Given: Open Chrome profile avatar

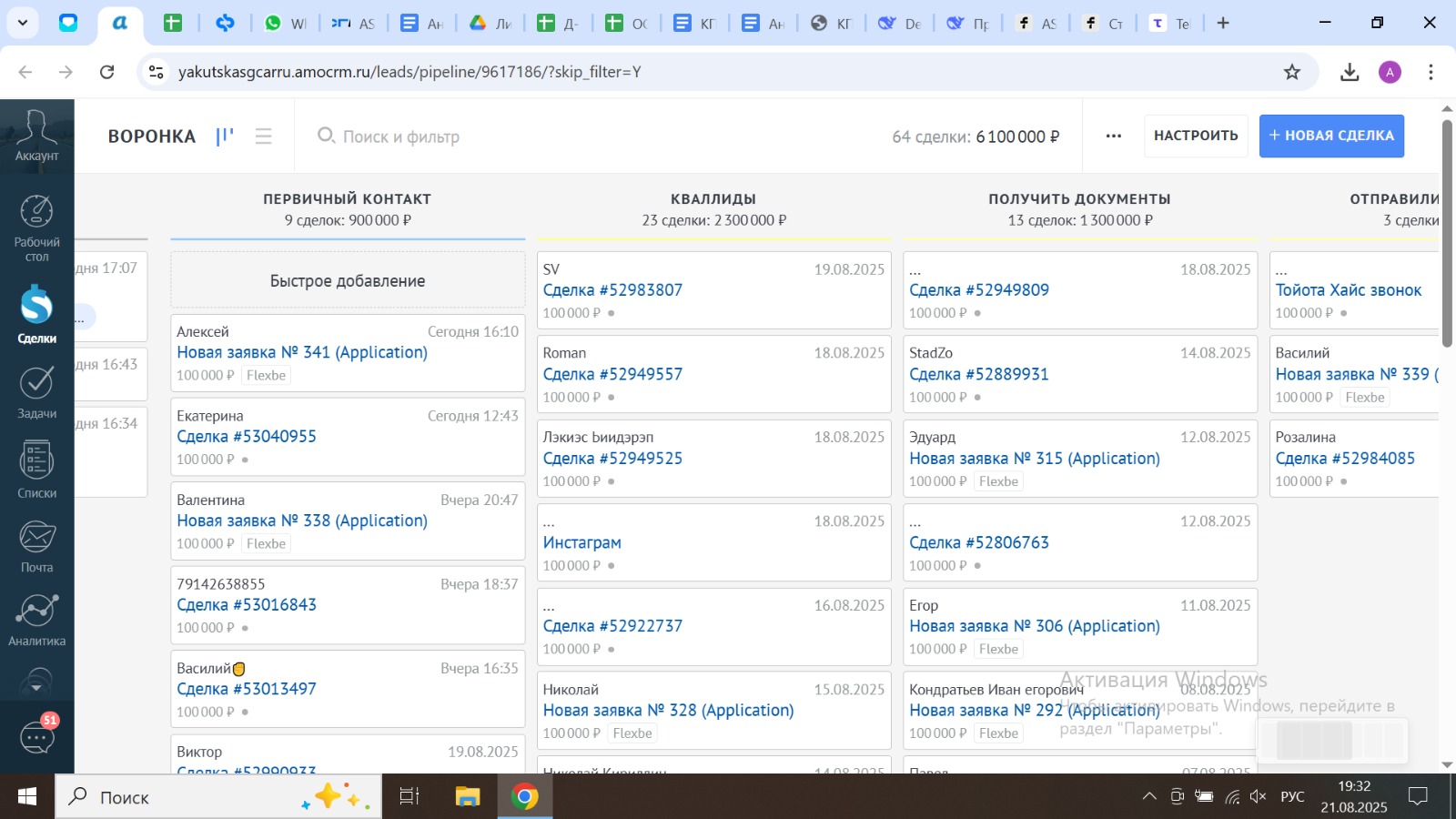Looking at the screenshot, I should [x=1390, y=72].
